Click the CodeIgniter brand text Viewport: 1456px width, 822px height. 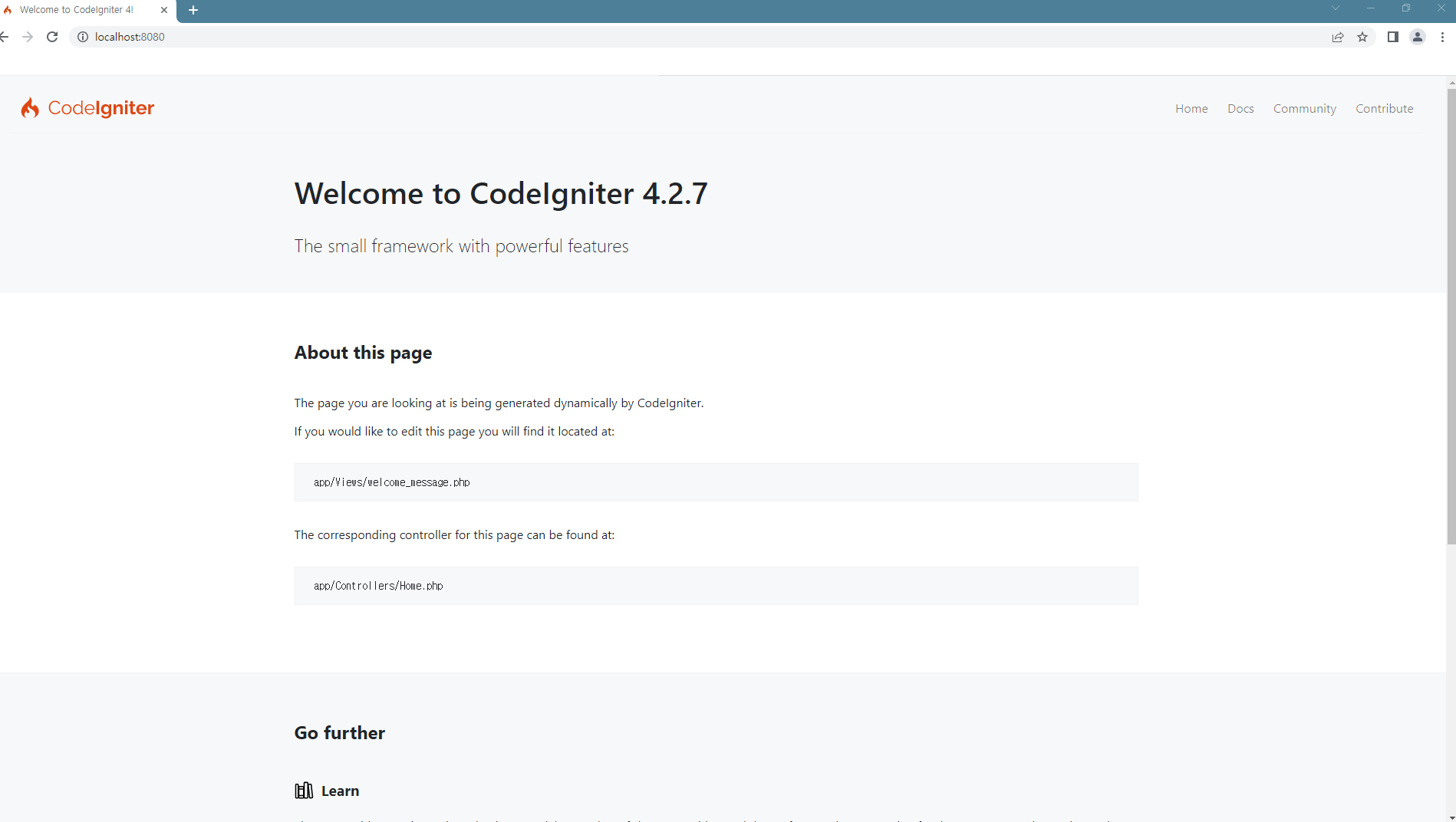point(101,108)
